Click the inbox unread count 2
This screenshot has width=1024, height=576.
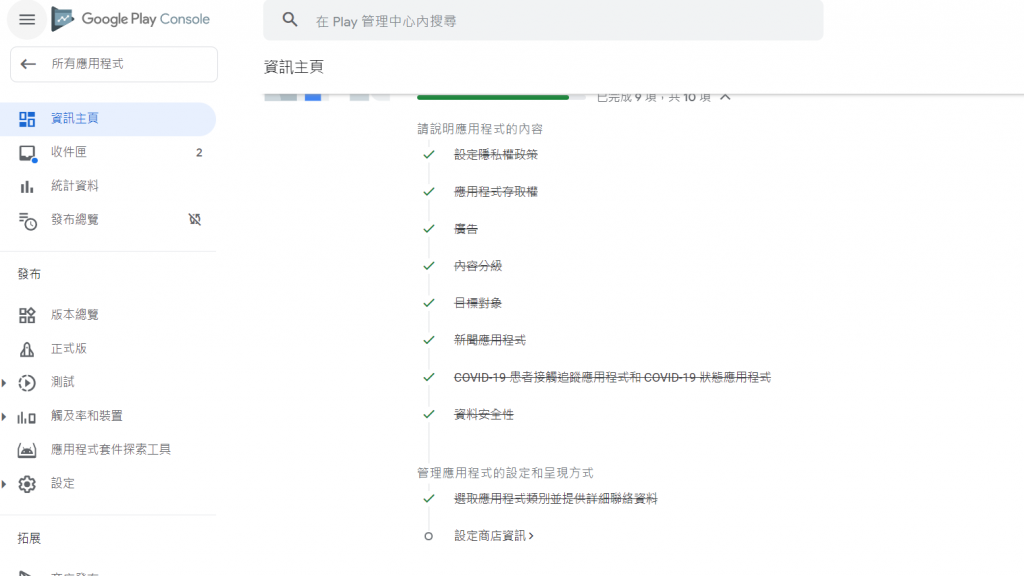pyautogui.click(x=199, y=152)
